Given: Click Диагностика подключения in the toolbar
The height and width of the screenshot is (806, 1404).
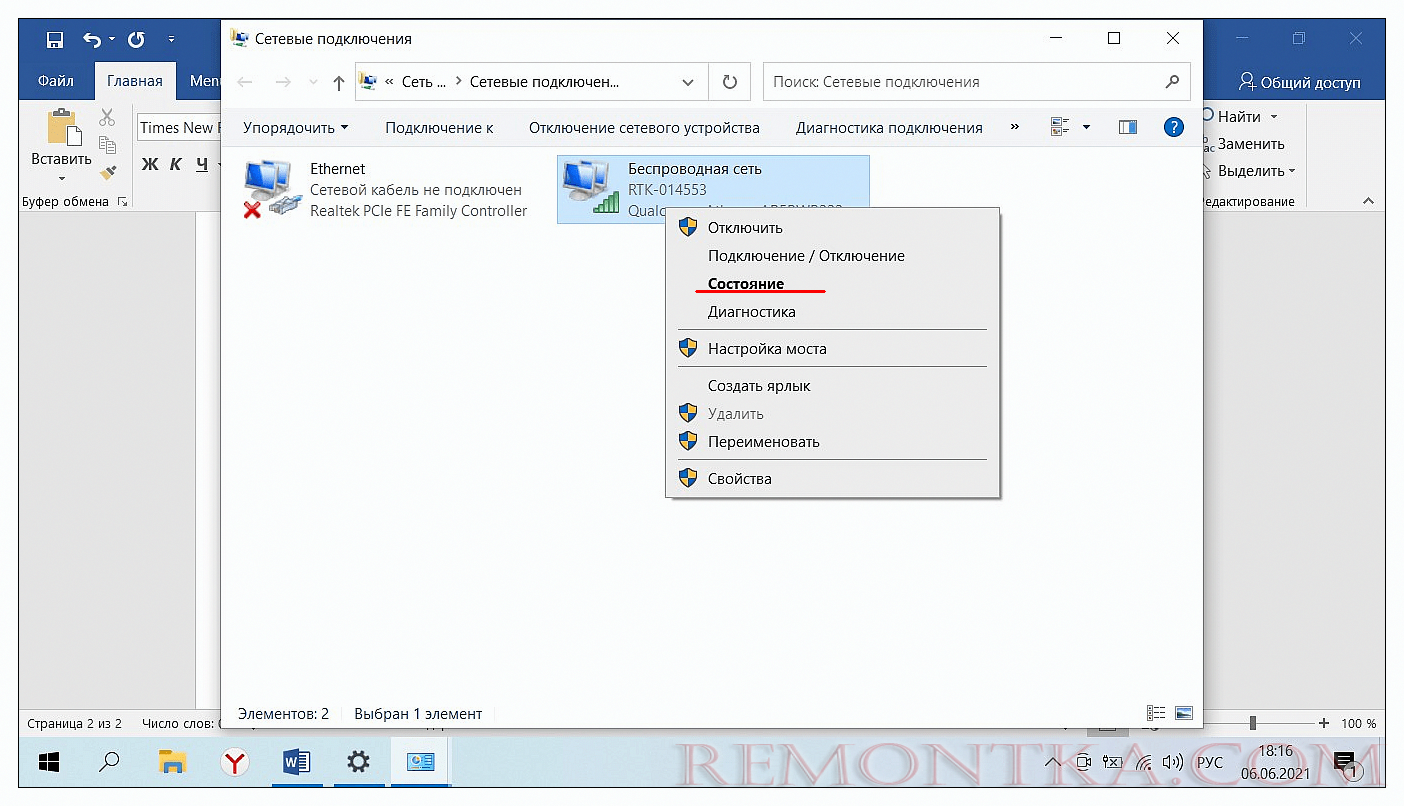Looking at the screenshot, I should 889,127.
